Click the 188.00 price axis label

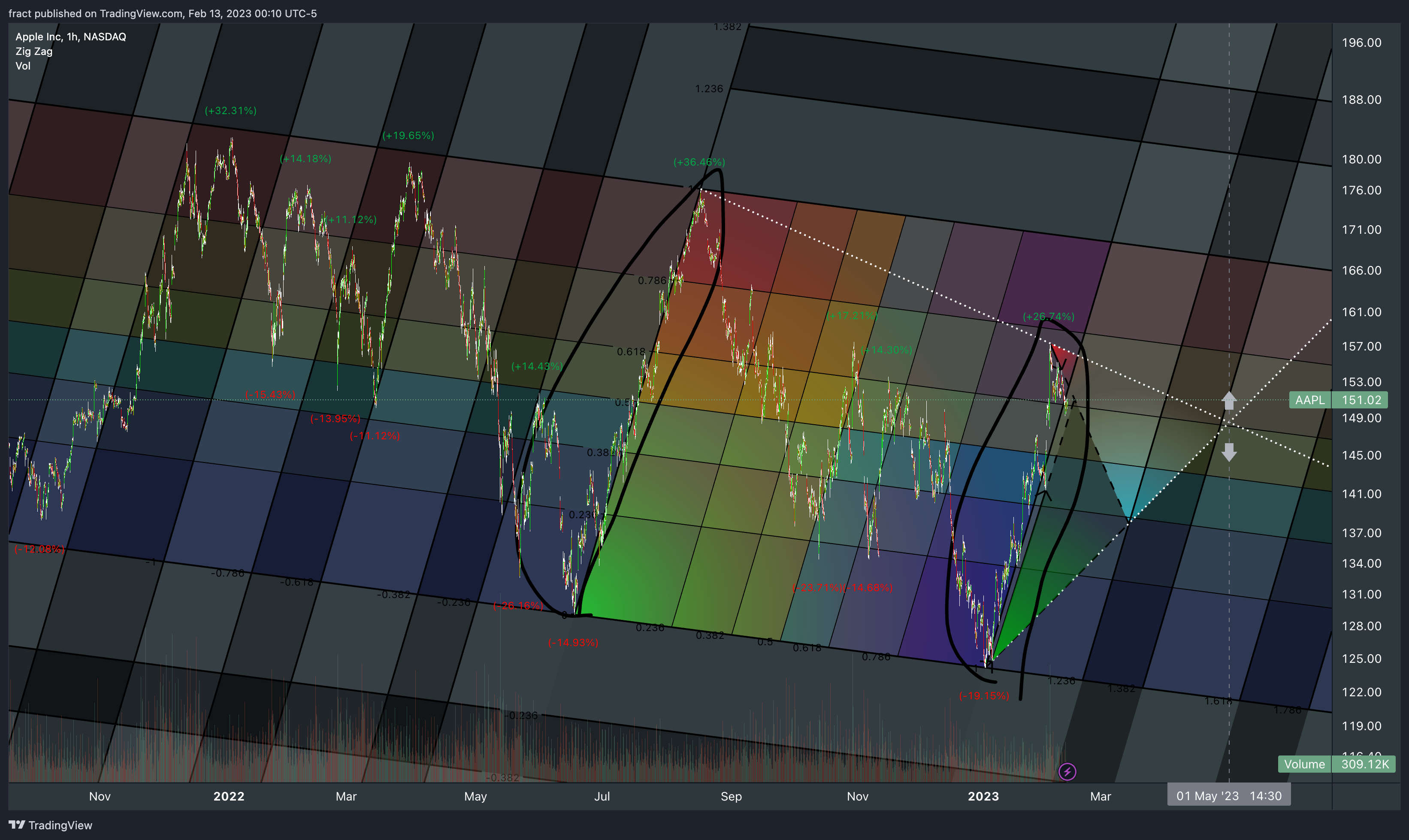tap(1361, 100)
